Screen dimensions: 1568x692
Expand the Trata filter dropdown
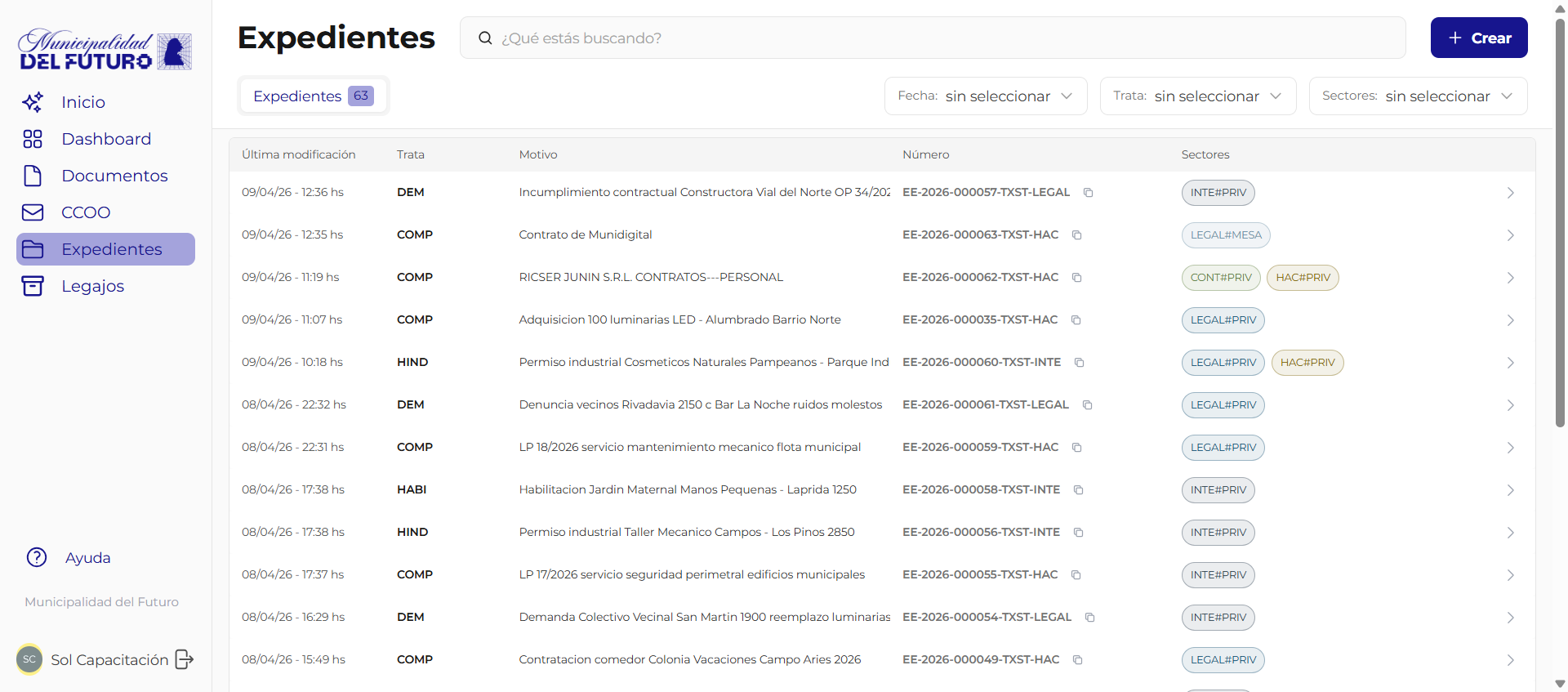pyautogui.click(x=1197, y=96)
